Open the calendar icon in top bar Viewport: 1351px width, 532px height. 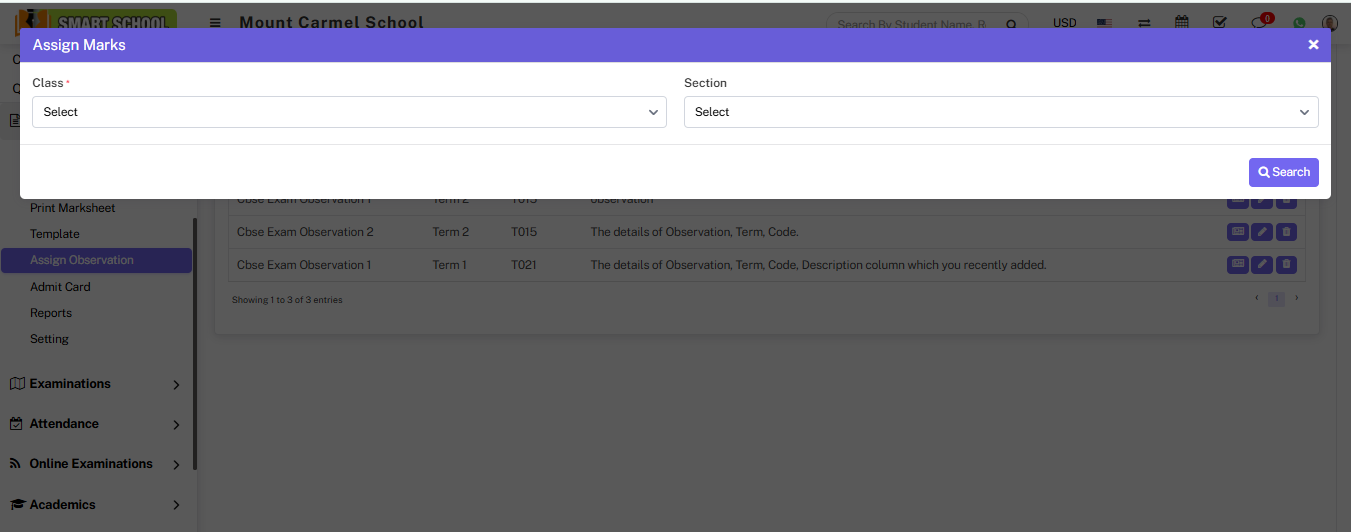(x=1182, y=22)
